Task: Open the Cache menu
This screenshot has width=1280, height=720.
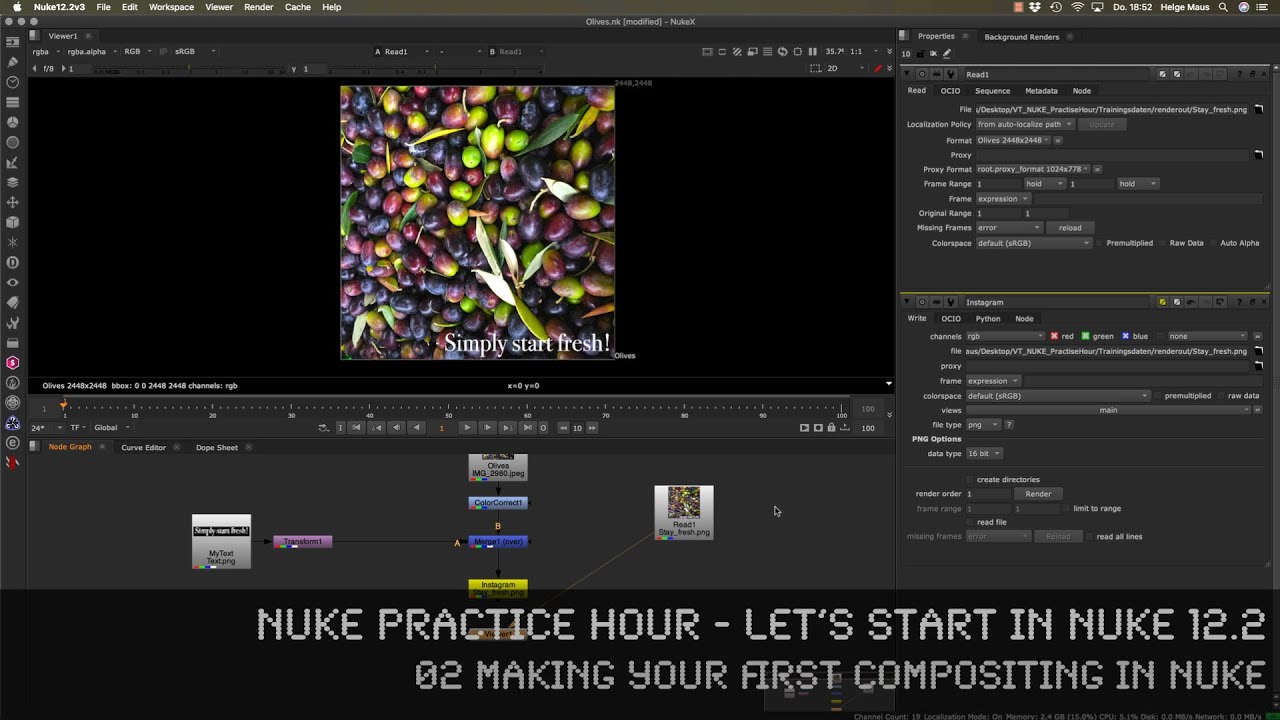Action: pos(298,7)
